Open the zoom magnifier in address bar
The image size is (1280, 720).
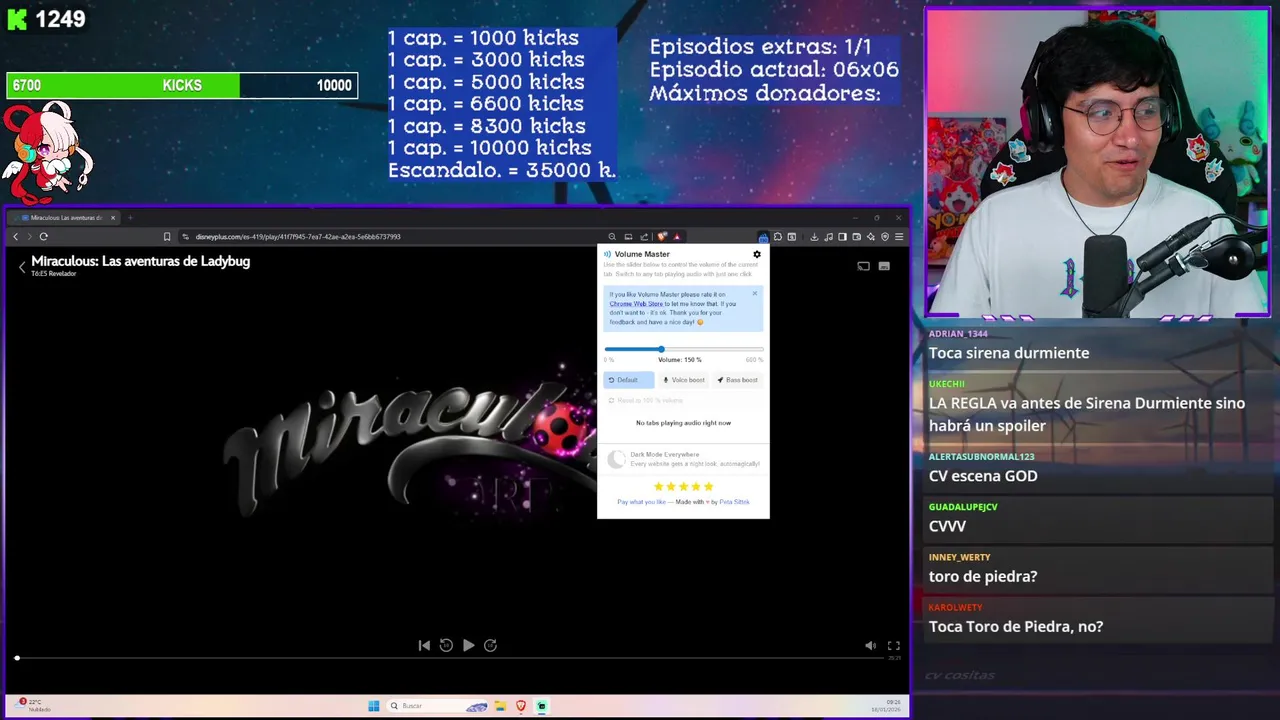[x=612, y=237]
